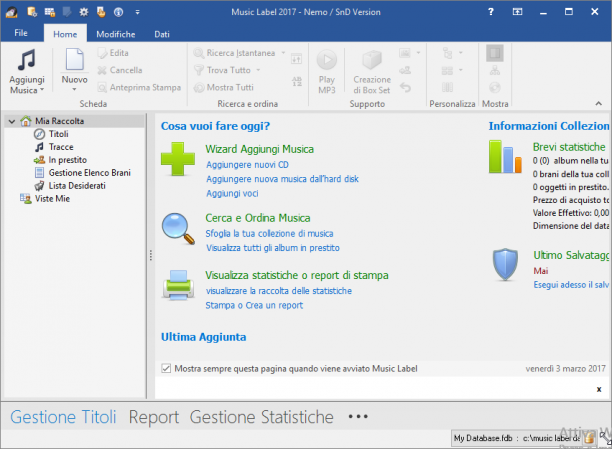The width and height of the screenshot is (612, 449).
Task: Click the green plus Wizard Aggiungi Musica icon
Action: pyautogui.click(x=178, y=159)
